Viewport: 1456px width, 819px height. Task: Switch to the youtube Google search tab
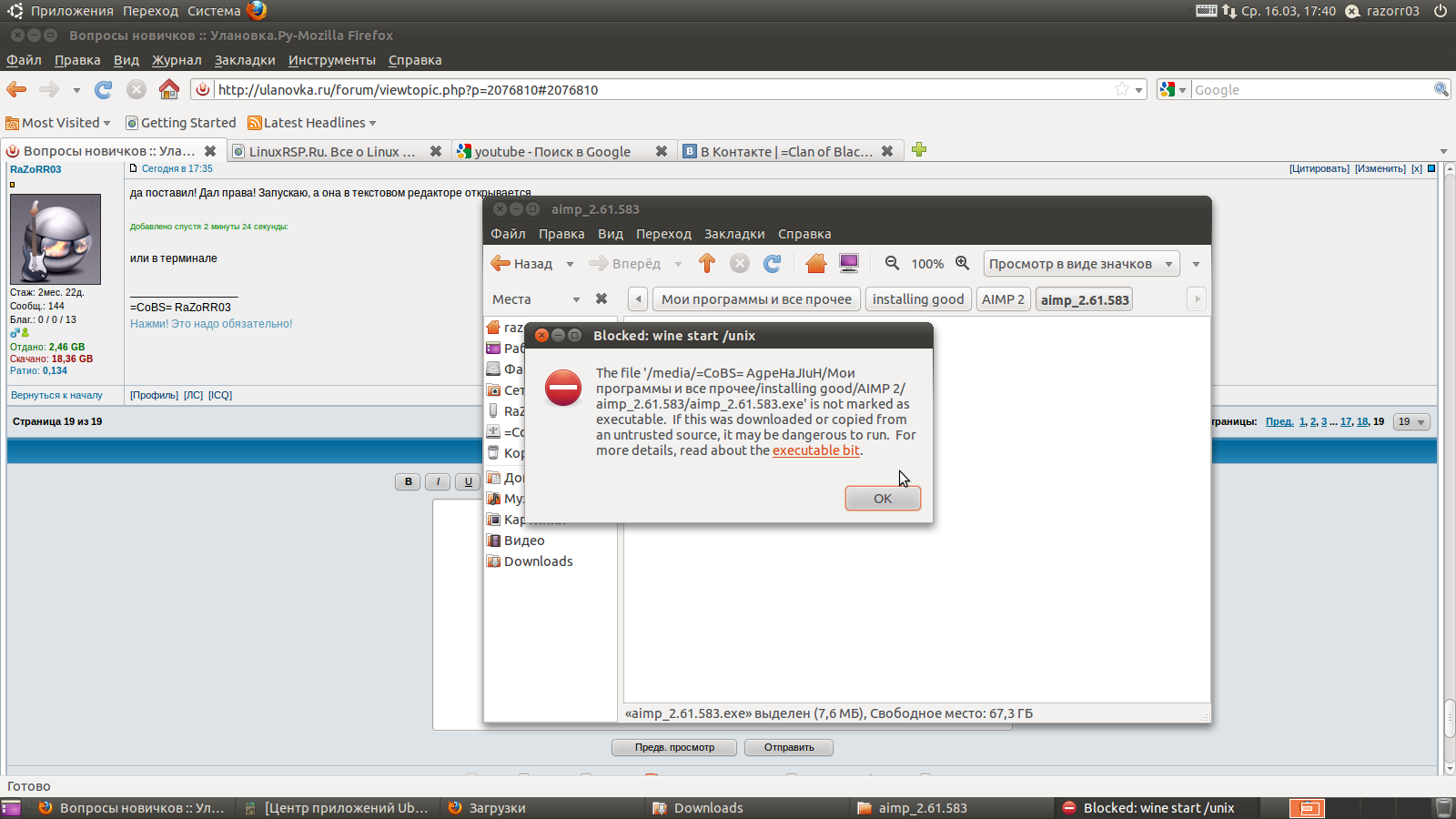point(552,151)
